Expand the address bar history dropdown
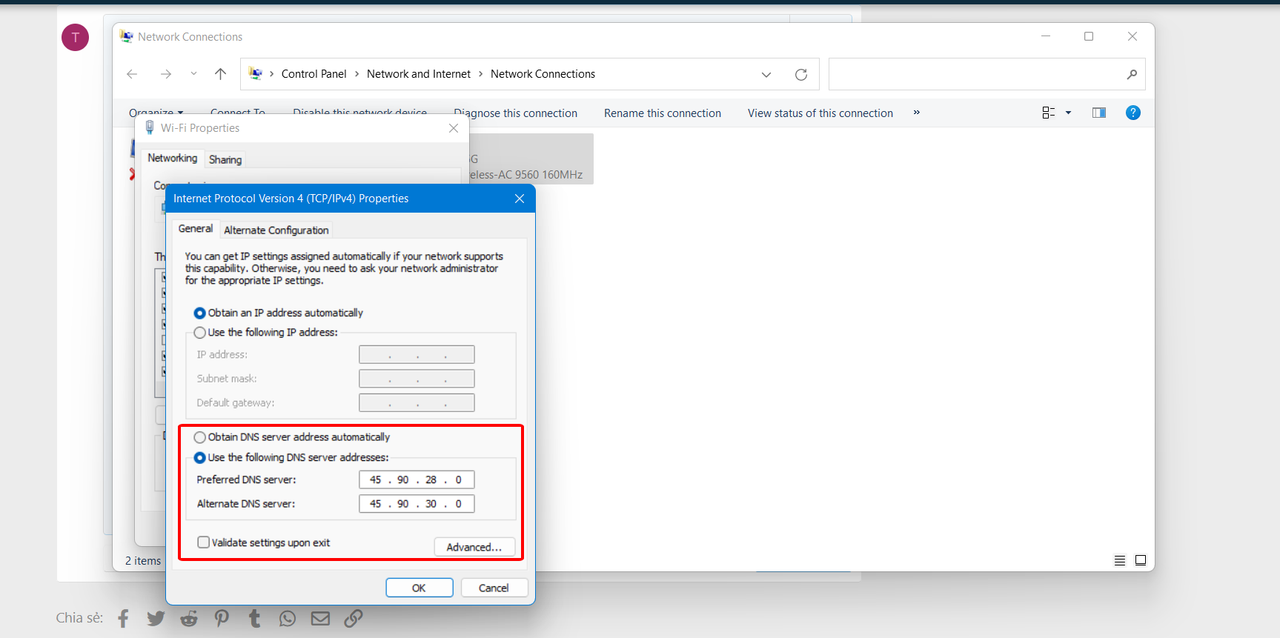 [x=766, y=75]
